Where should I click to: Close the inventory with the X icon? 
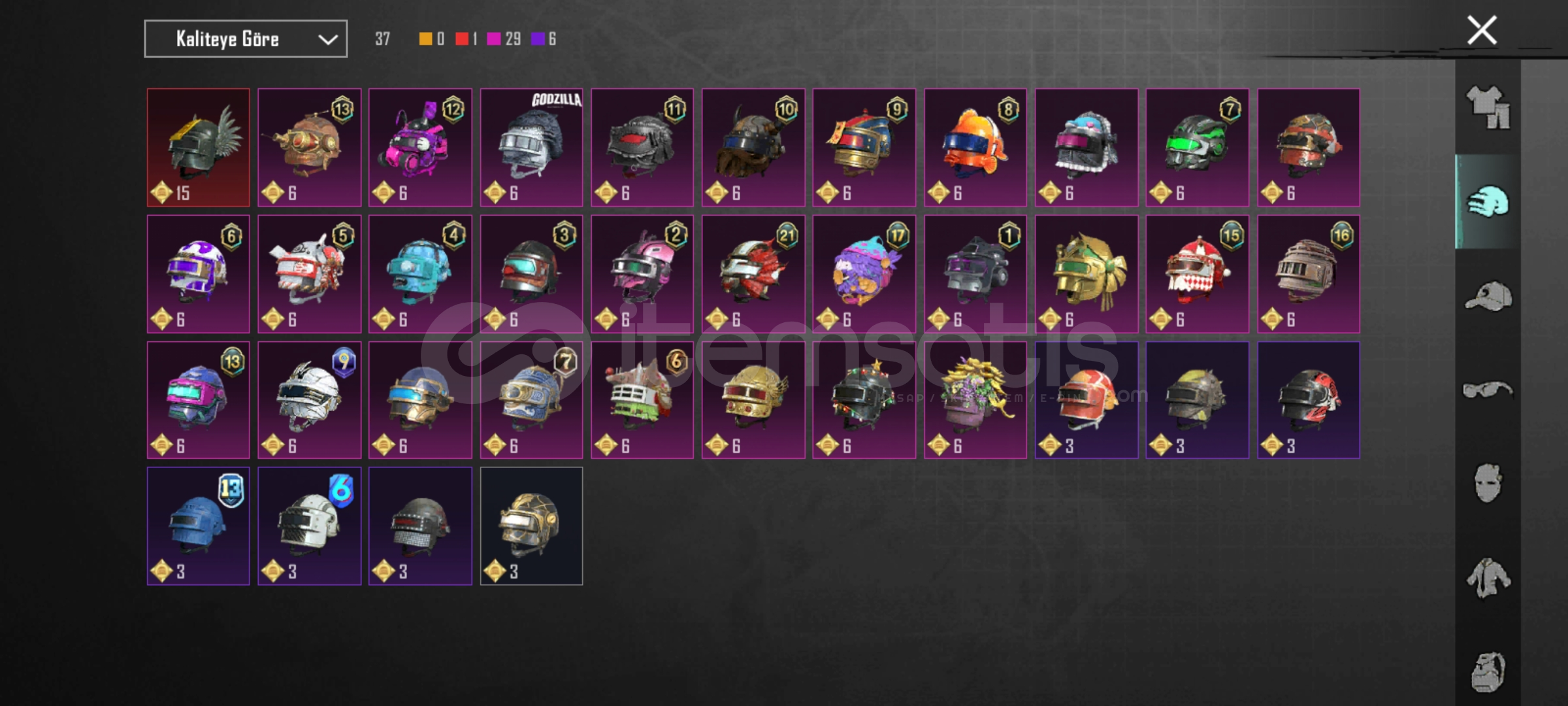1482,30
